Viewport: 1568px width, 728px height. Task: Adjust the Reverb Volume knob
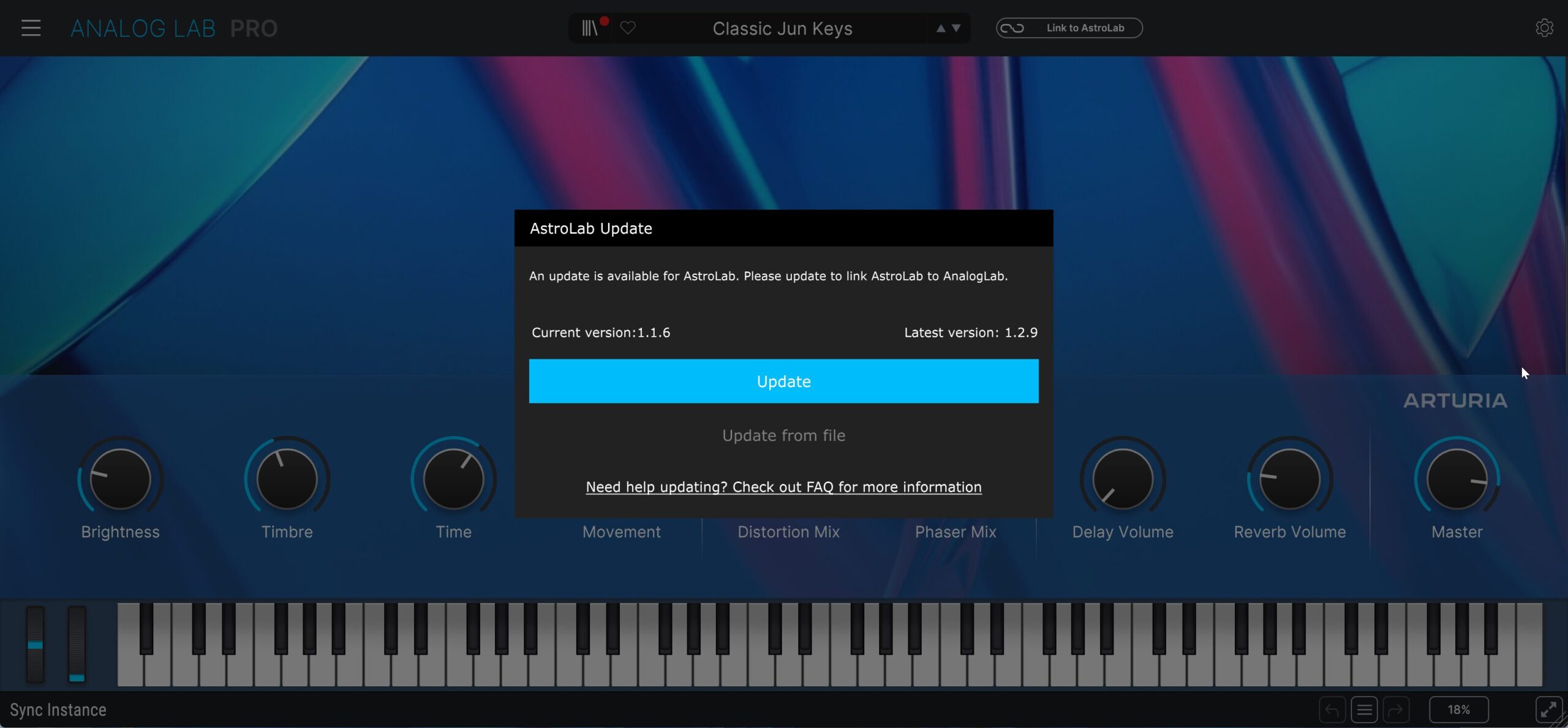[1290, 478]
